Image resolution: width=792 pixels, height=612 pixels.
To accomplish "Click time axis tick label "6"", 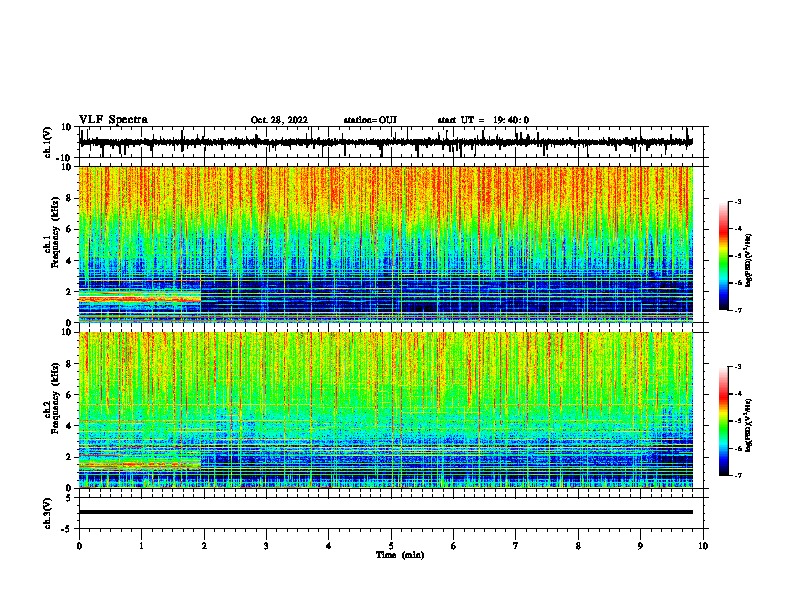I will 454,546.
